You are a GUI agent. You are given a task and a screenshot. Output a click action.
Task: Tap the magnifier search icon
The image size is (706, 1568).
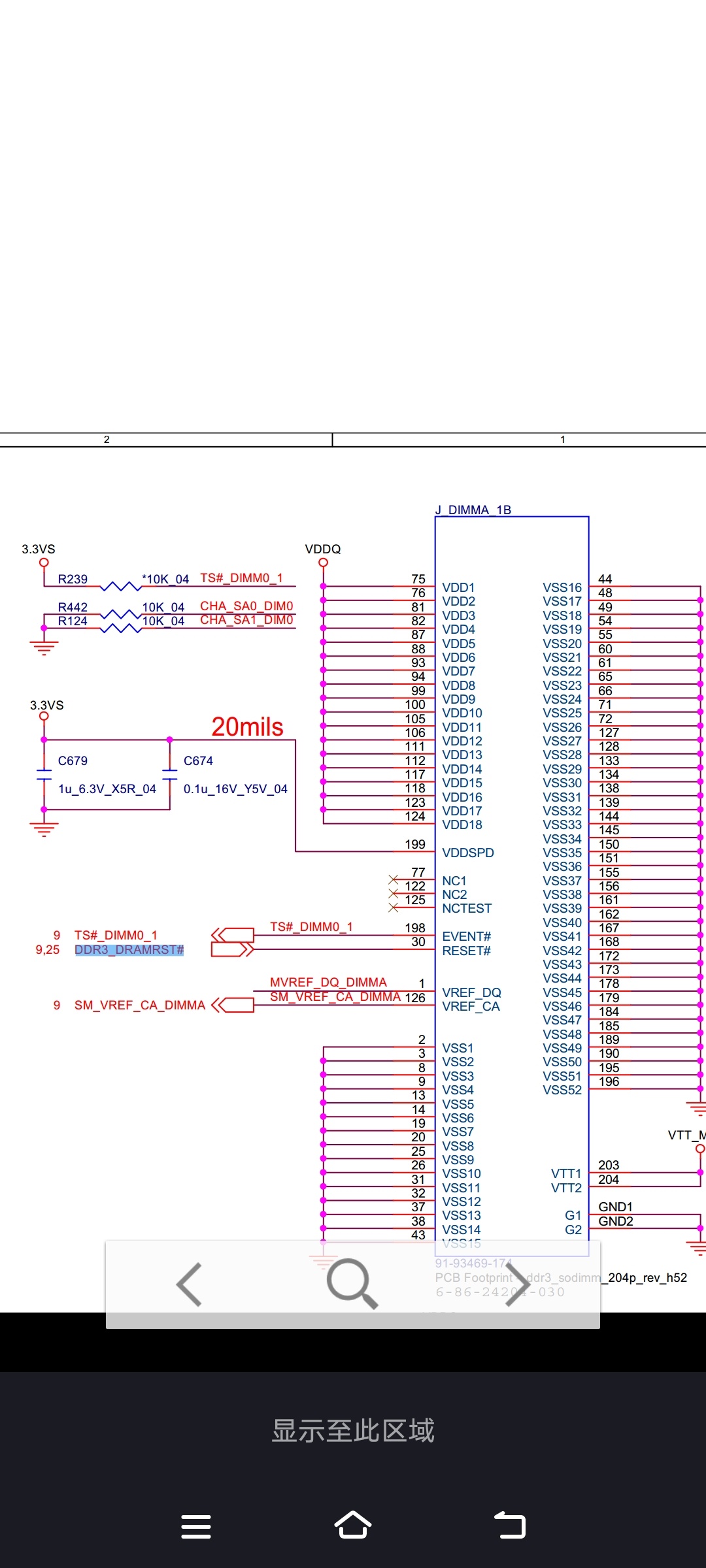coord(352,1283)
